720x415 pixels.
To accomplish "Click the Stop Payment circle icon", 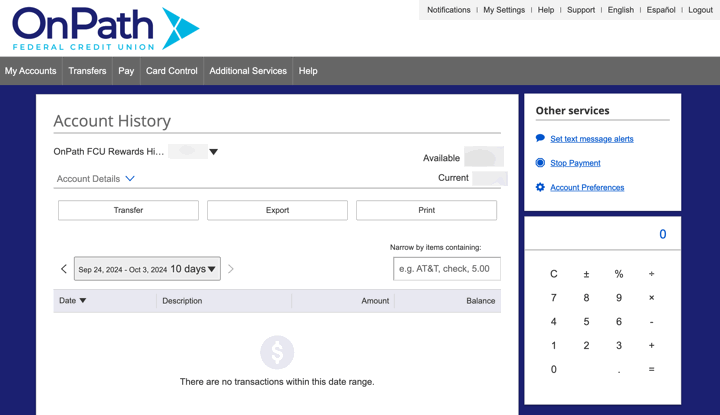I will tap(540, 163).
